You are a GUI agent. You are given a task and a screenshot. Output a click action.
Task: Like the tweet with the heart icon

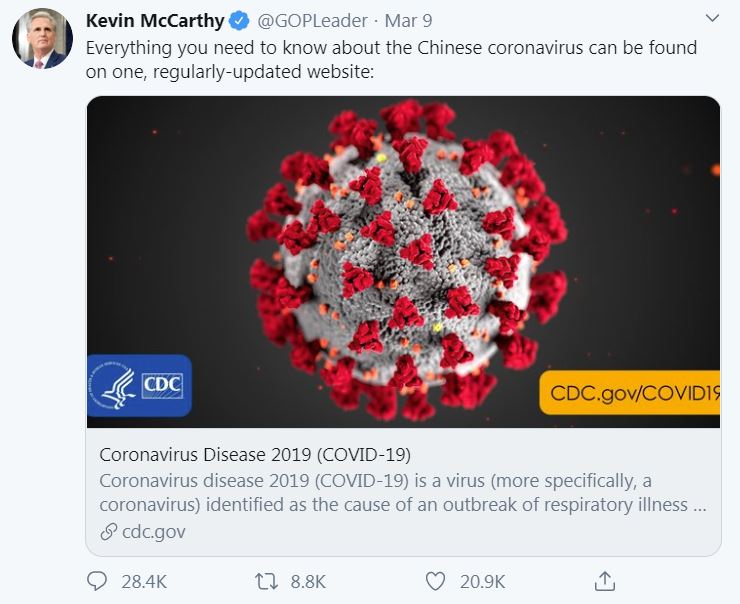435,581
